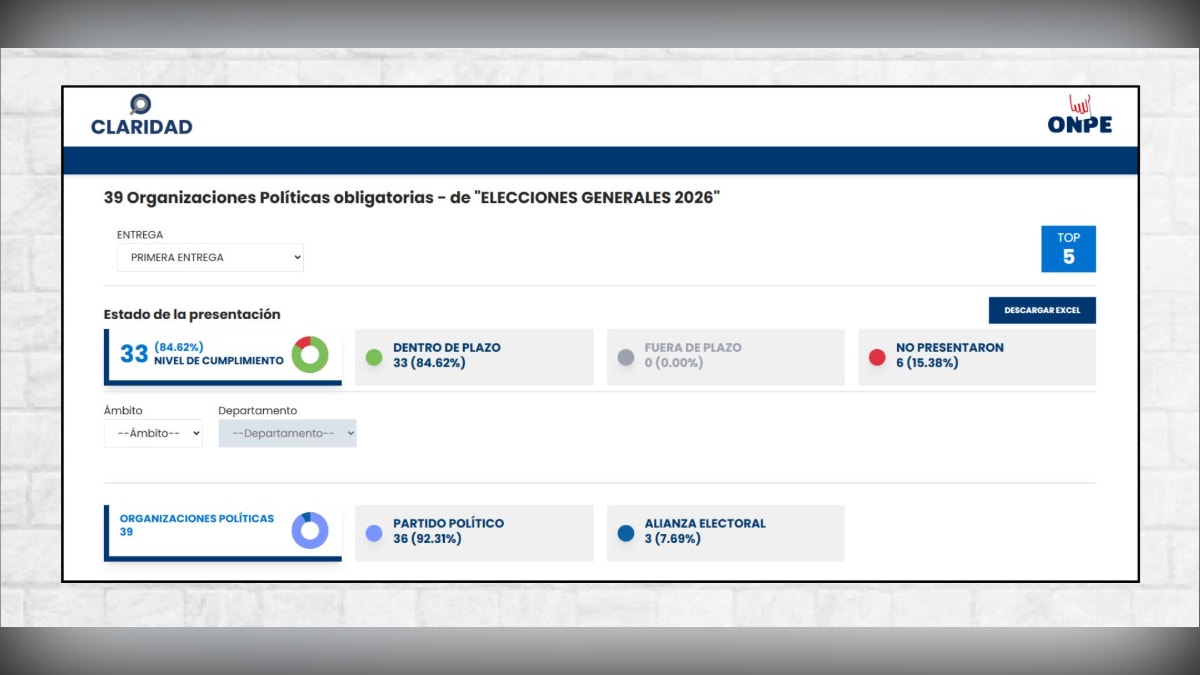Viewport: 1200px width, 675px height.
Task: Click the ONPE logo
Action: pos(1079,116)
